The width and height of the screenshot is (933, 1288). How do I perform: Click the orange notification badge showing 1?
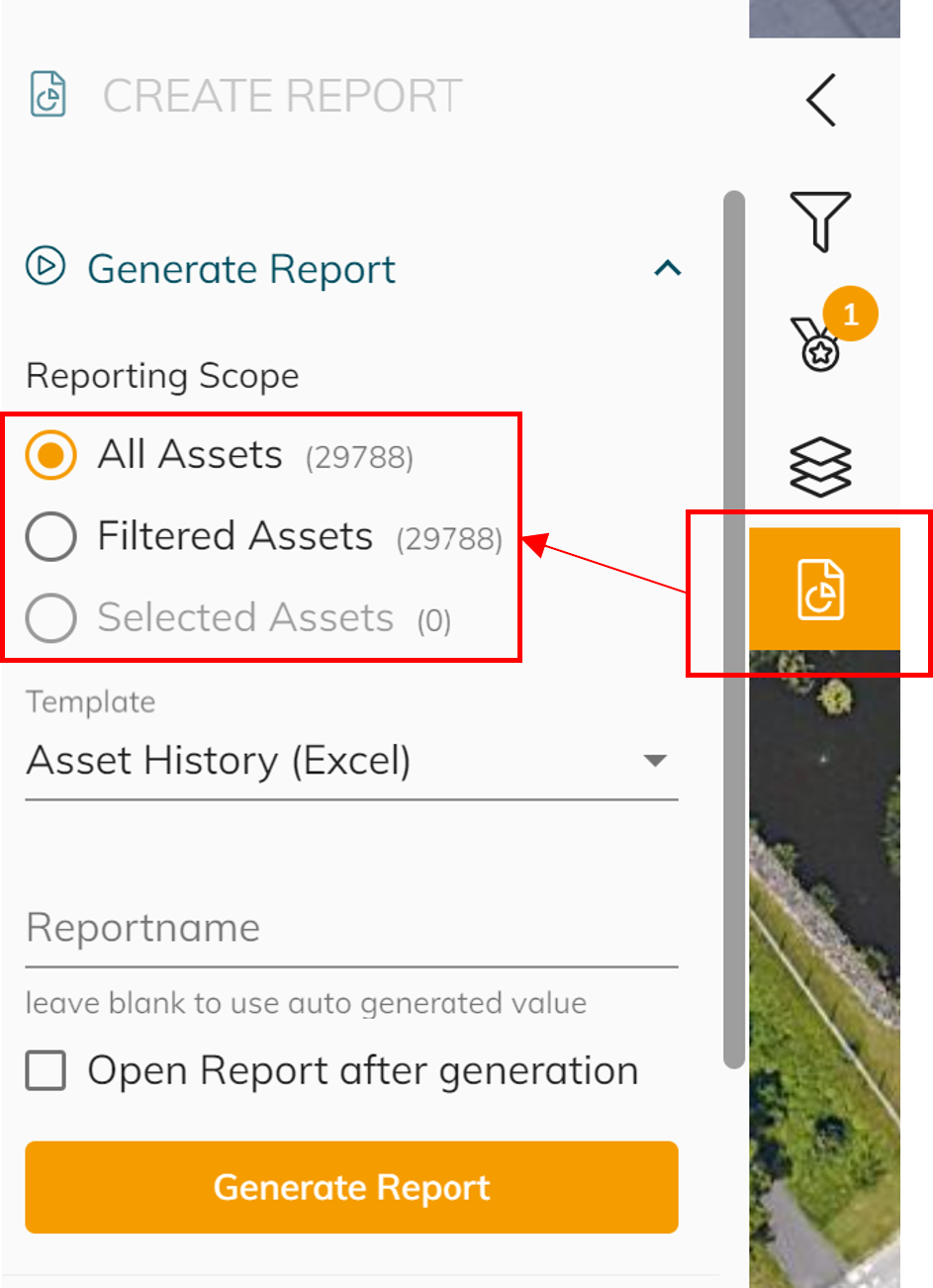click(x=850, y=314)
